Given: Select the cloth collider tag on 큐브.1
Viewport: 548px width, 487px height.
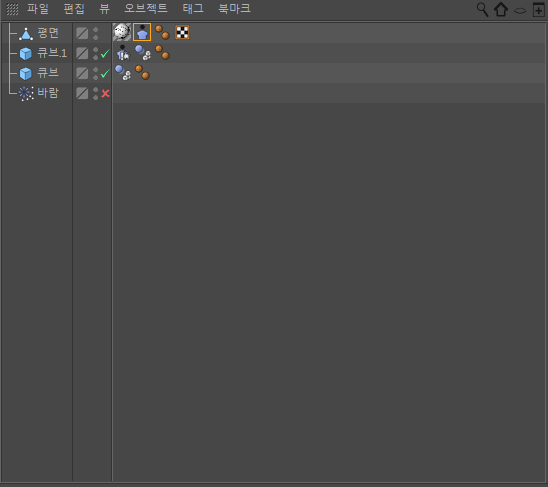Looking at the screenshot, I should 123,53.
